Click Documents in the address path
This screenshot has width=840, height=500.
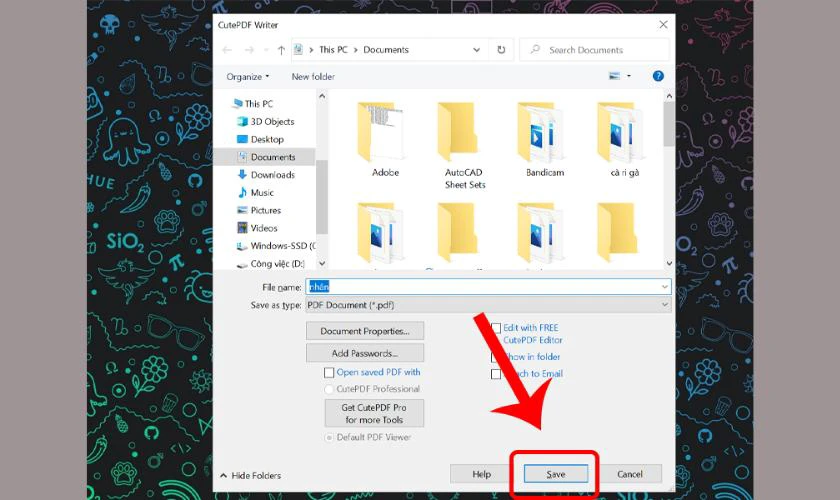click(x=386, y=50)
